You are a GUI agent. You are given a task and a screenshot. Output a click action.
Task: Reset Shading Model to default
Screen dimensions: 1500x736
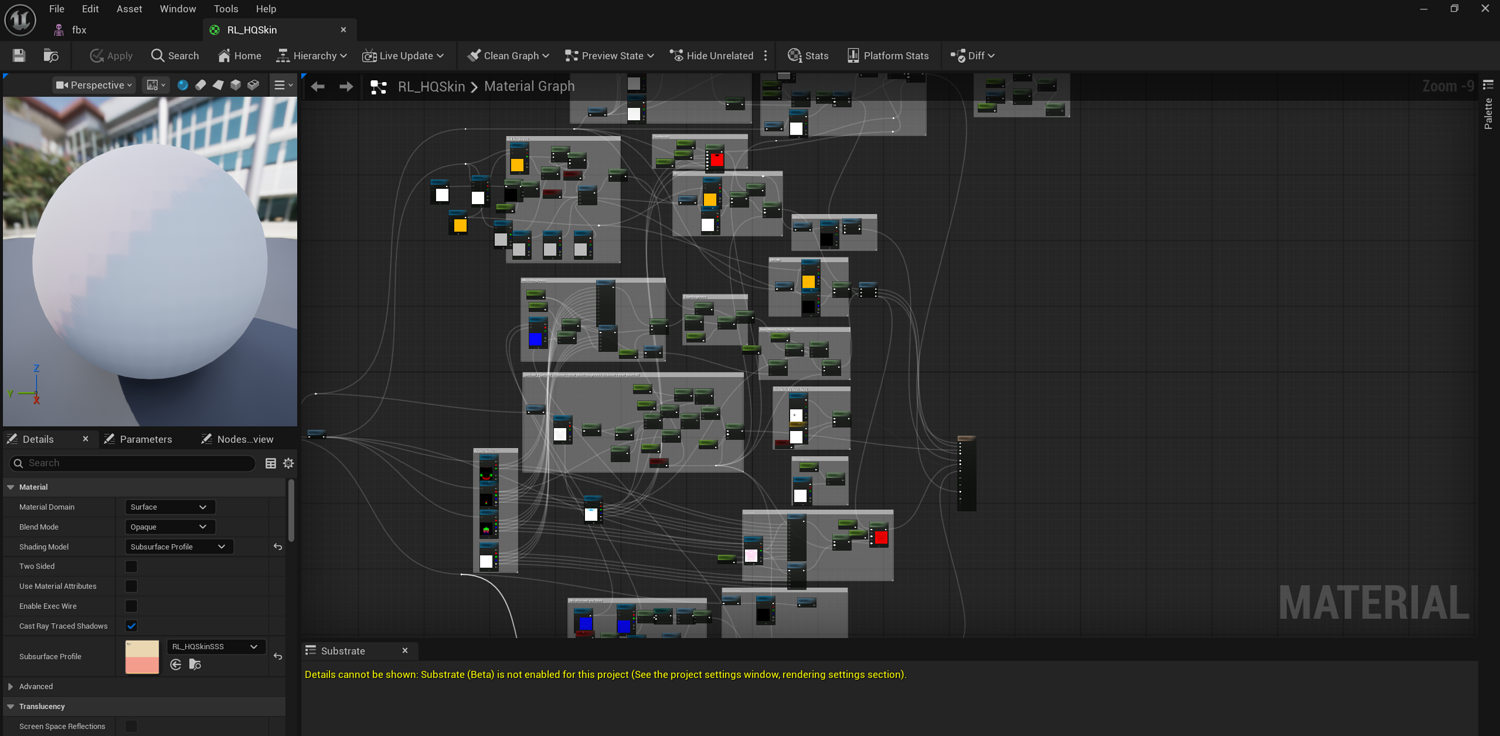(x=278, y=547)
